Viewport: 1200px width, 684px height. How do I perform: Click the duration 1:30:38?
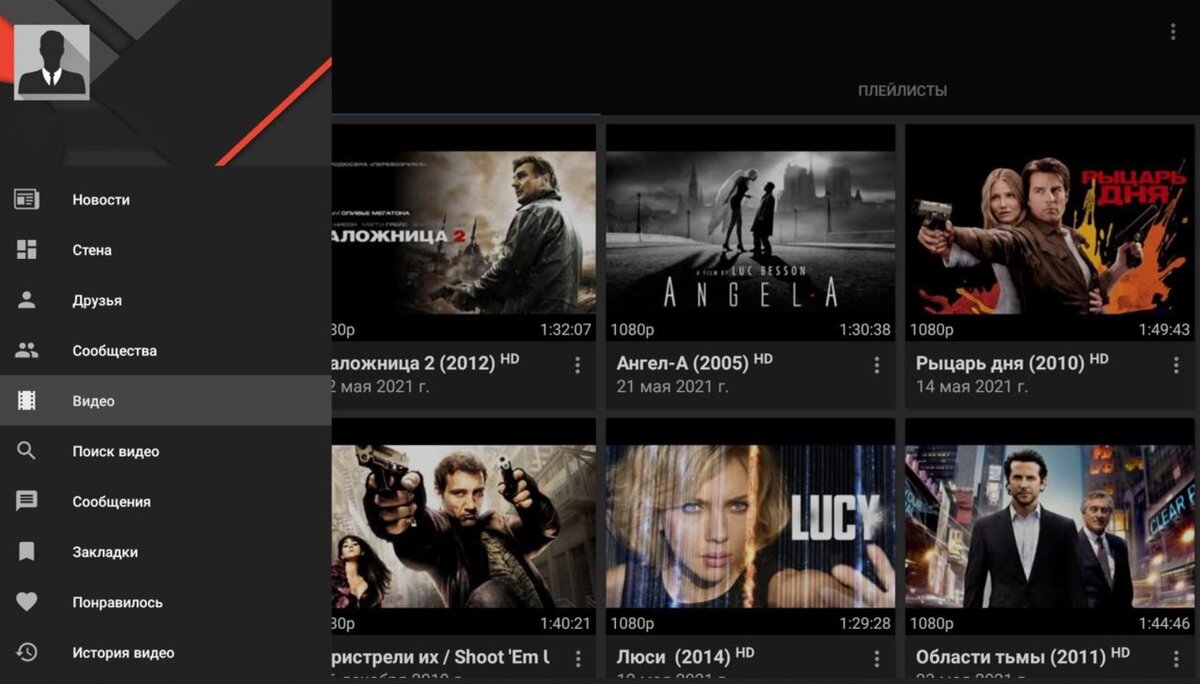865,329
